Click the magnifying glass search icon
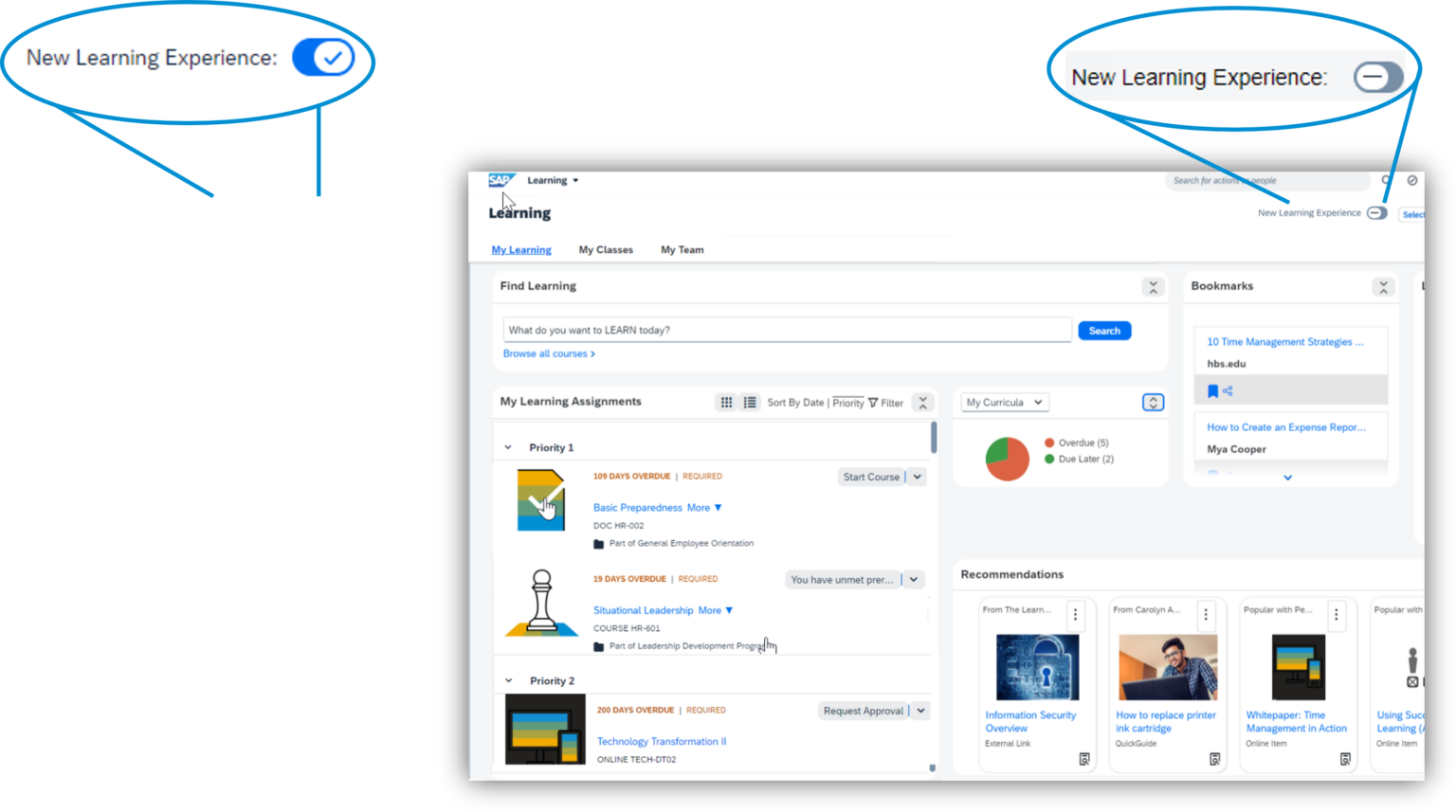The width and height of the screenshot is (1456, 812). coord(1386,180)
